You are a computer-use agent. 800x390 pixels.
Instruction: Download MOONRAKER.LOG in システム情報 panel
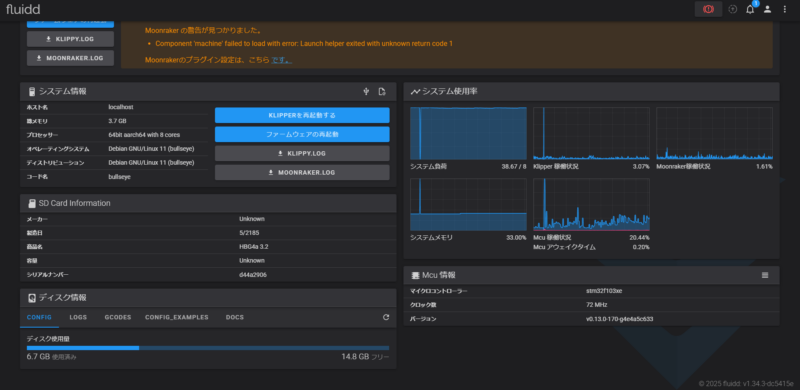coord(302,173)
